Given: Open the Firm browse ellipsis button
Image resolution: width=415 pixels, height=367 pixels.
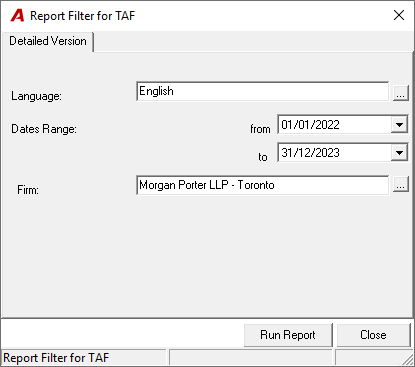Looking at the screenshot, I should [401, 184].
